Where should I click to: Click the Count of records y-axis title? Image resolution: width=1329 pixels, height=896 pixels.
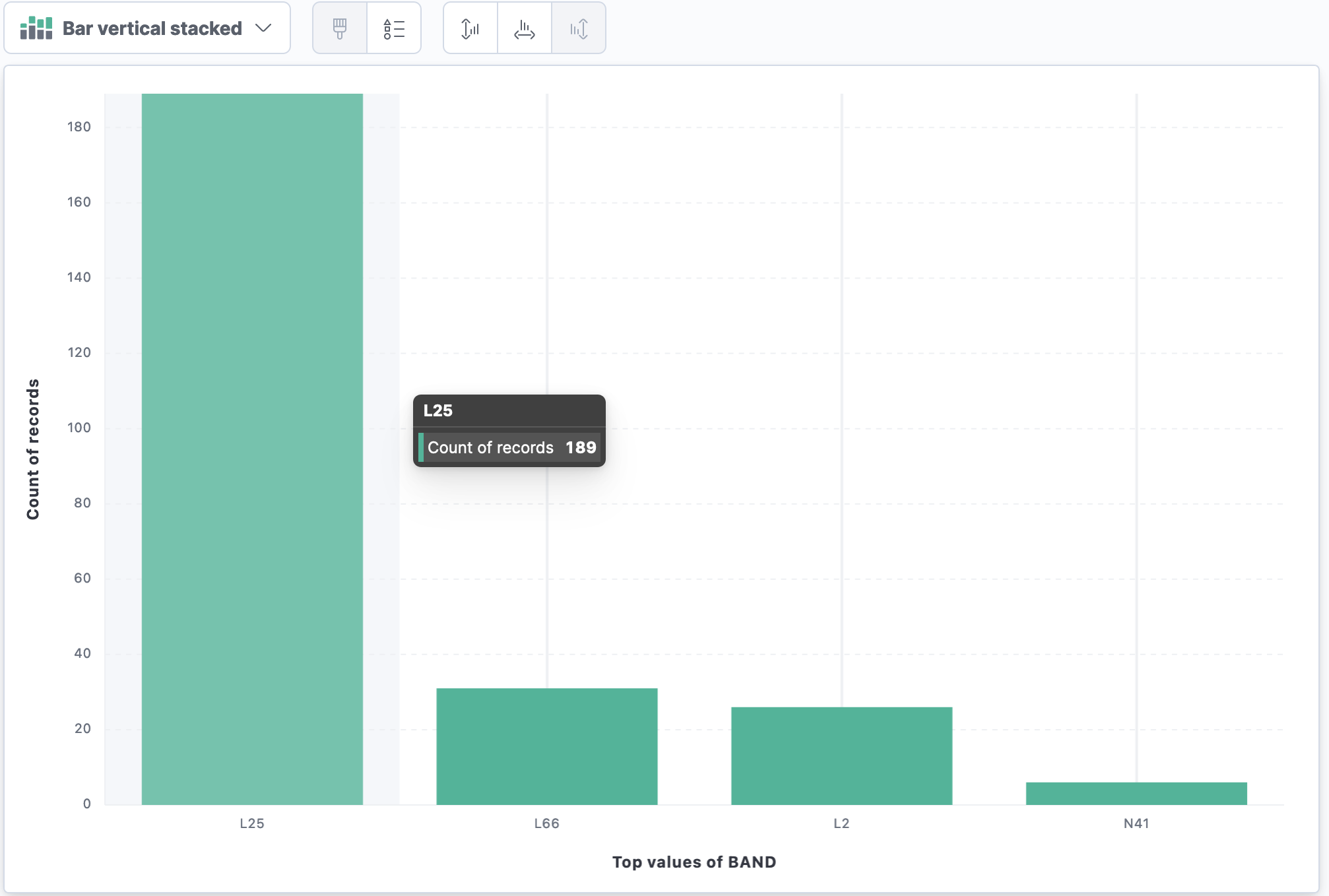click(33, 449)
